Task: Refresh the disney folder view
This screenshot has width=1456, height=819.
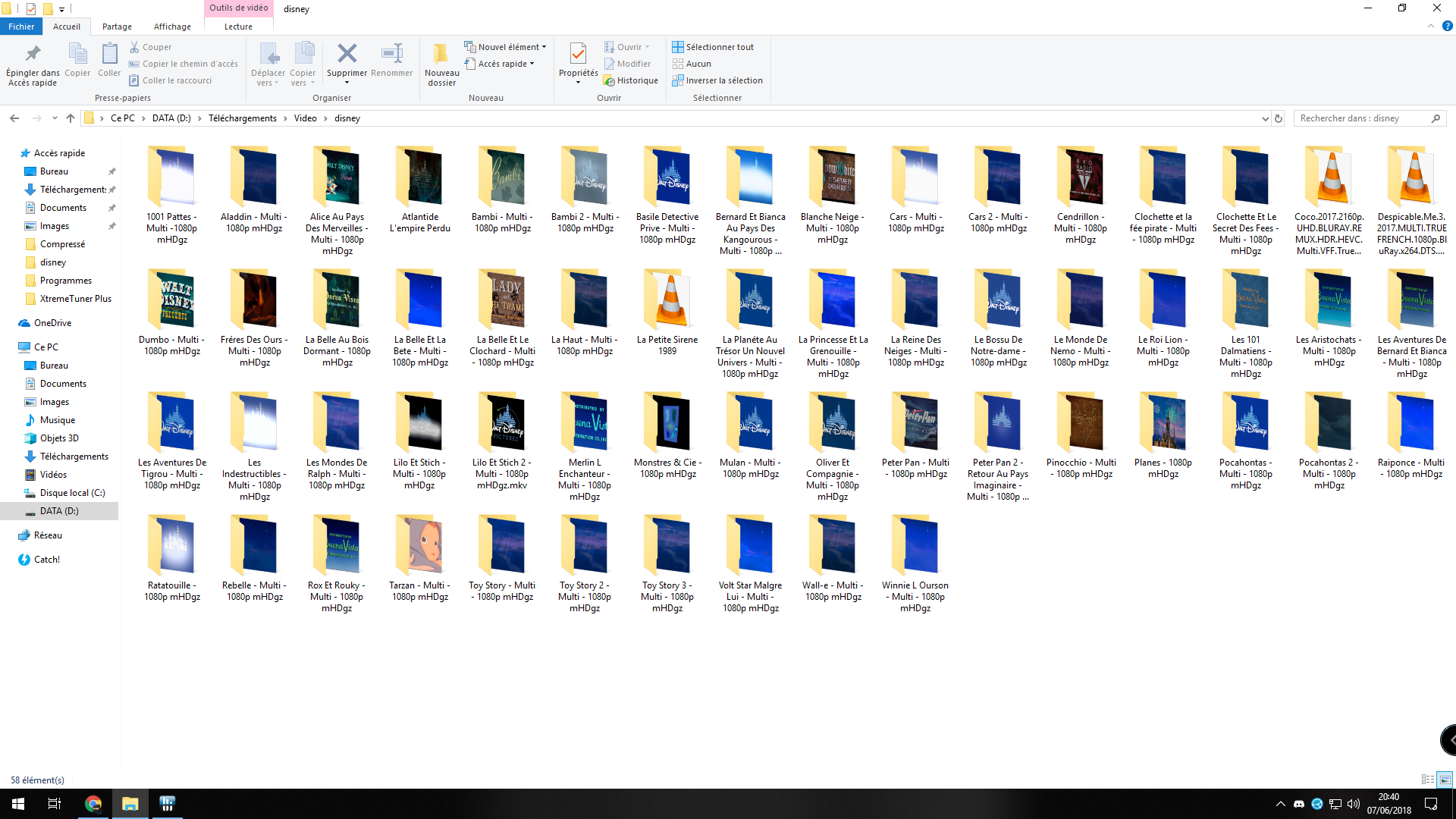Action: pos(1279,118)
